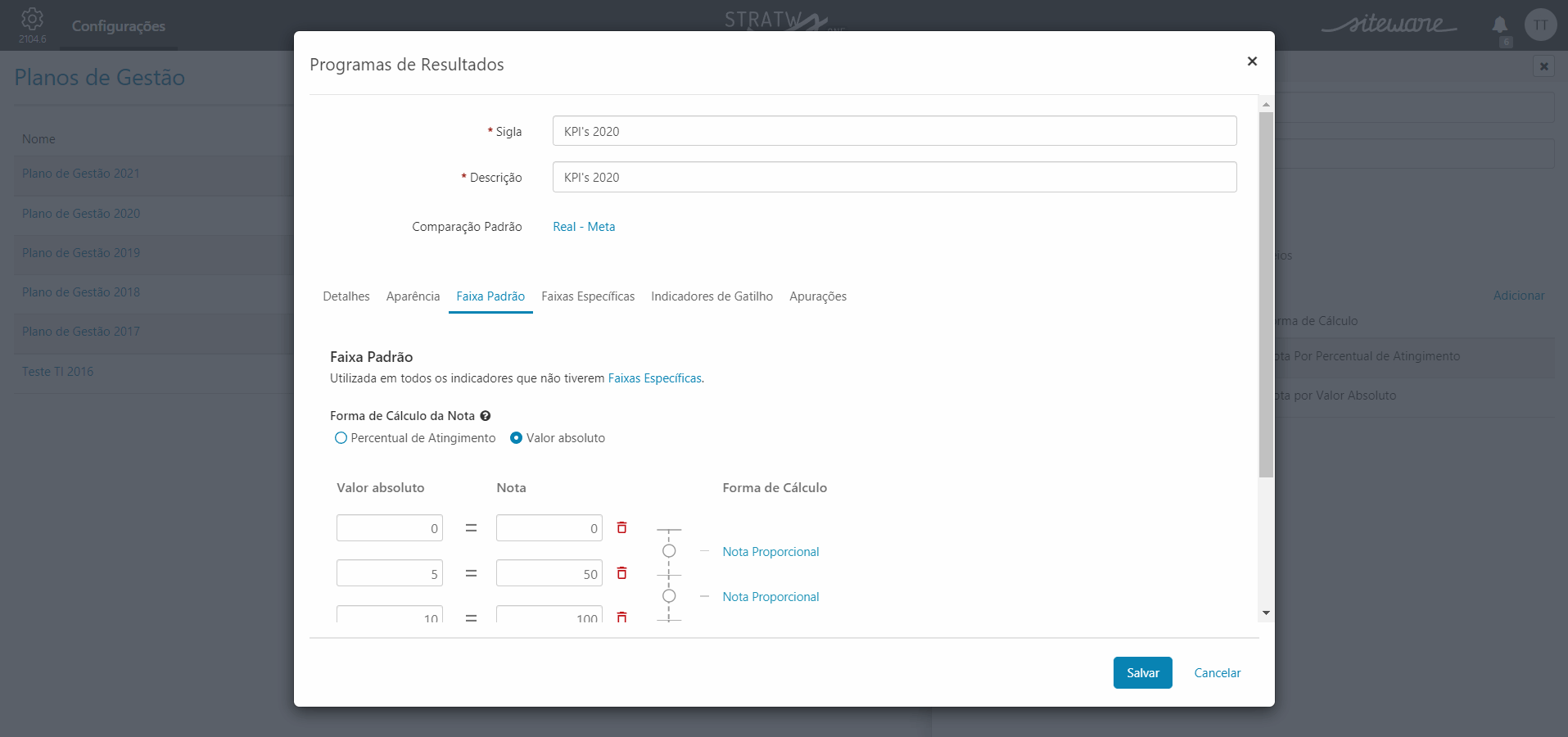Open the notifications bell
The image size is (1568, 737).
(1500, 25)
